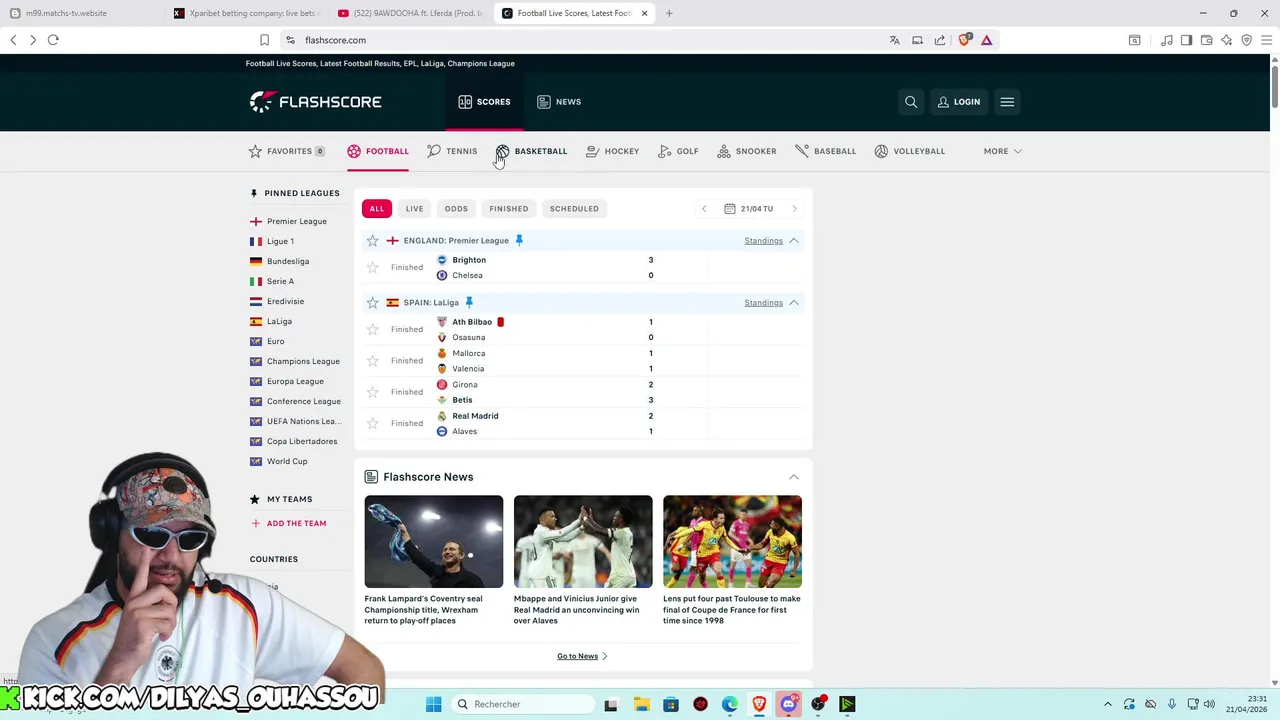Open the Tennis sport tab
The height and width of the screenshot is (720, 1280).
[452, 151]
